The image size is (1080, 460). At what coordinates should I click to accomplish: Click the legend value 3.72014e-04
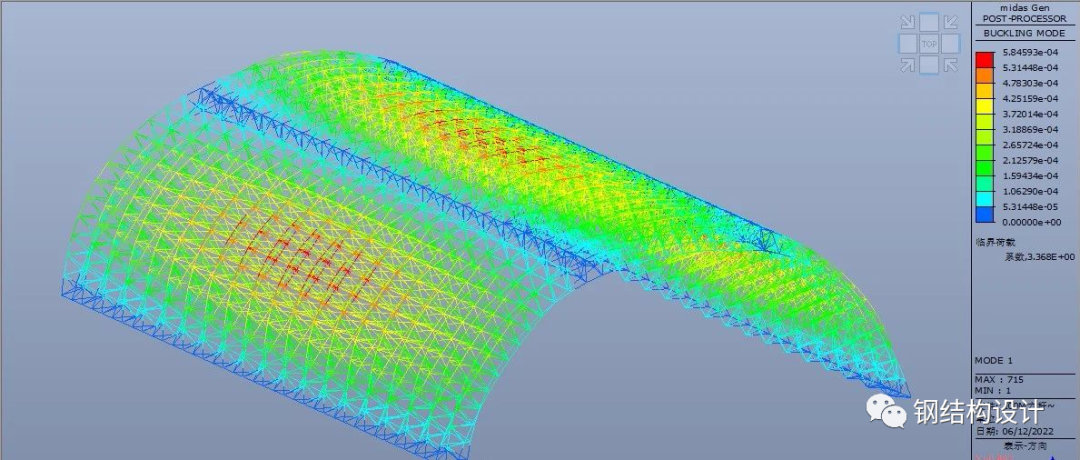(1032, 114)
